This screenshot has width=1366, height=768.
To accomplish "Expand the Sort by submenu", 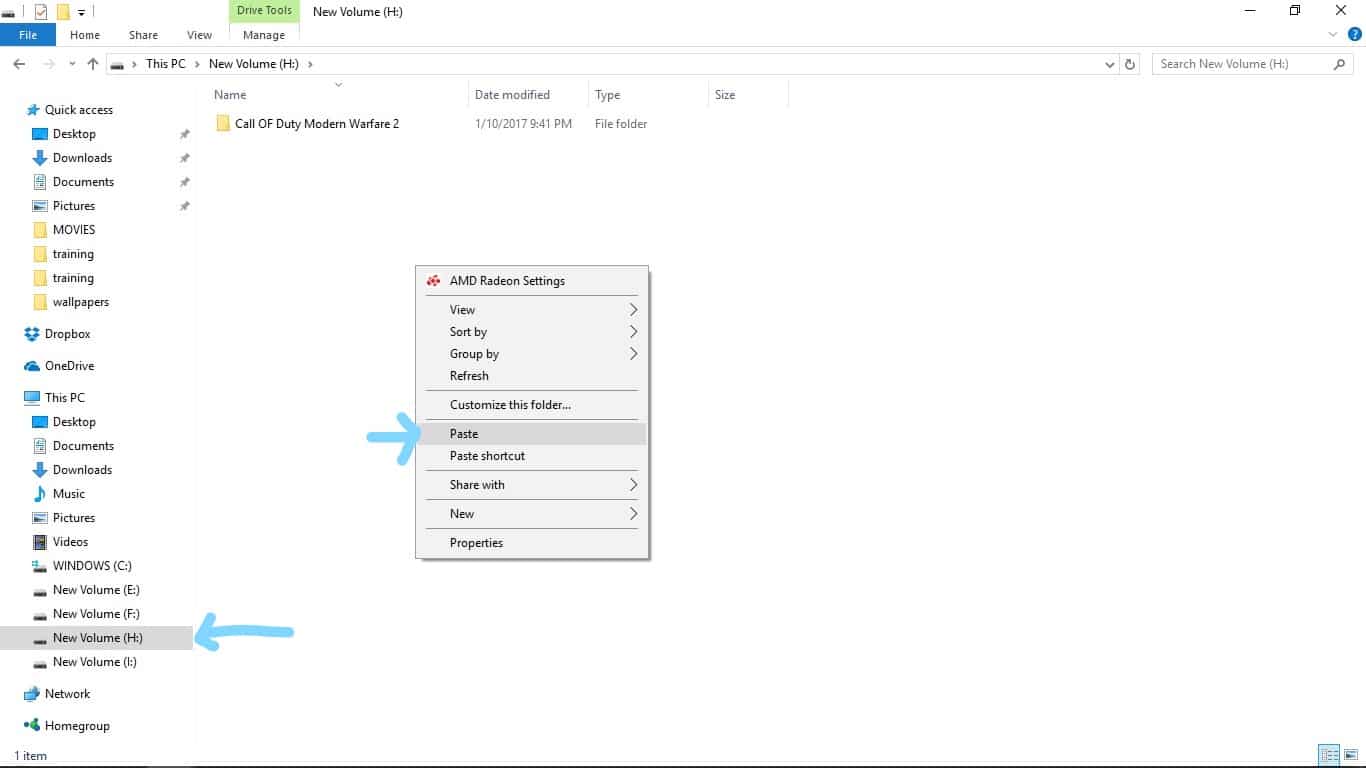I will tap(532, 332).
